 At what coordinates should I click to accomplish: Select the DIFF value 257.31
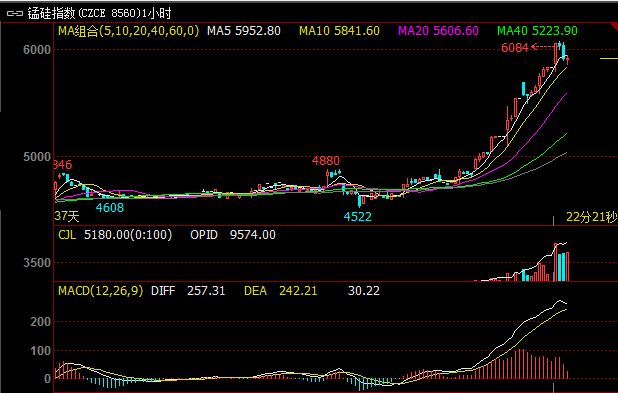coord(206,291)
